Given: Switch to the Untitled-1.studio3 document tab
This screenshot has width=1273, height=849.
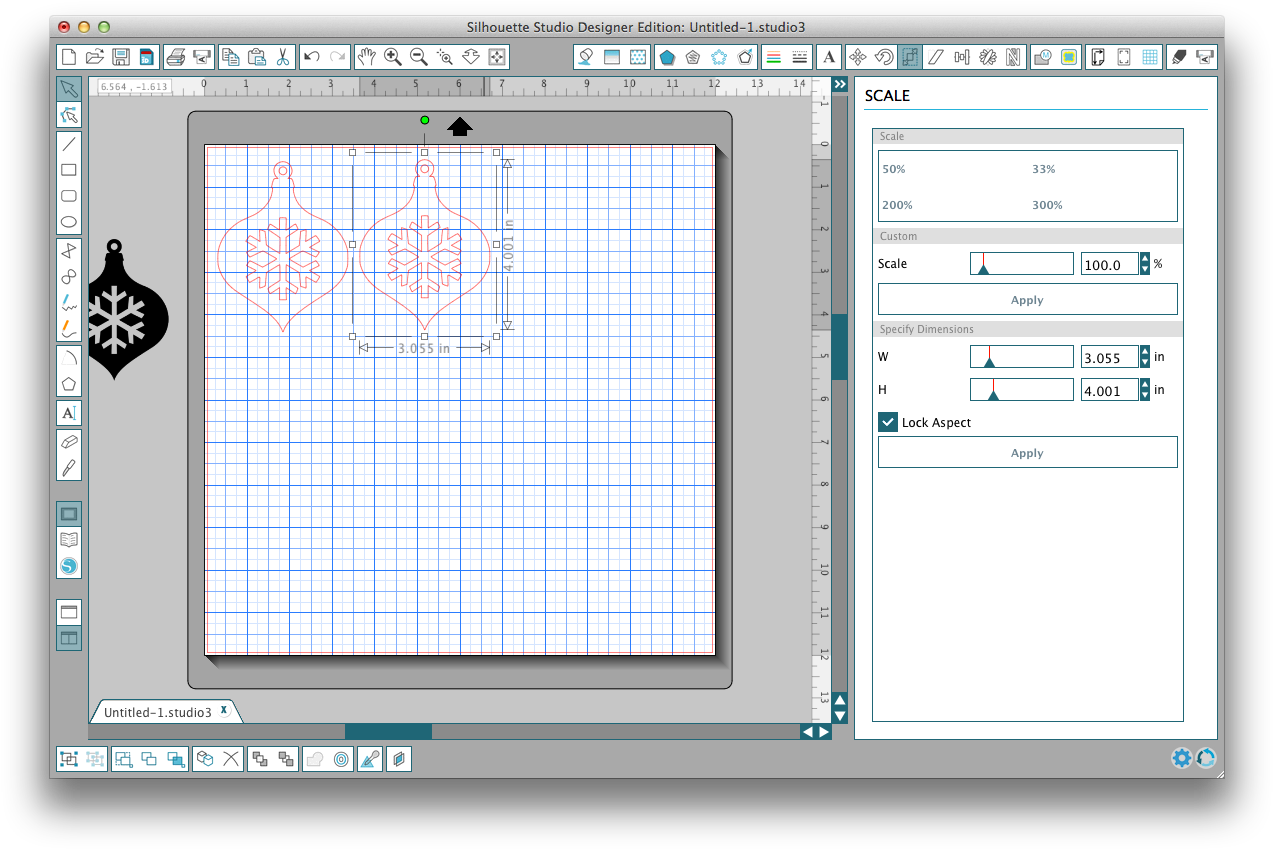Looking at the screenshot, I should coord(158,712).
